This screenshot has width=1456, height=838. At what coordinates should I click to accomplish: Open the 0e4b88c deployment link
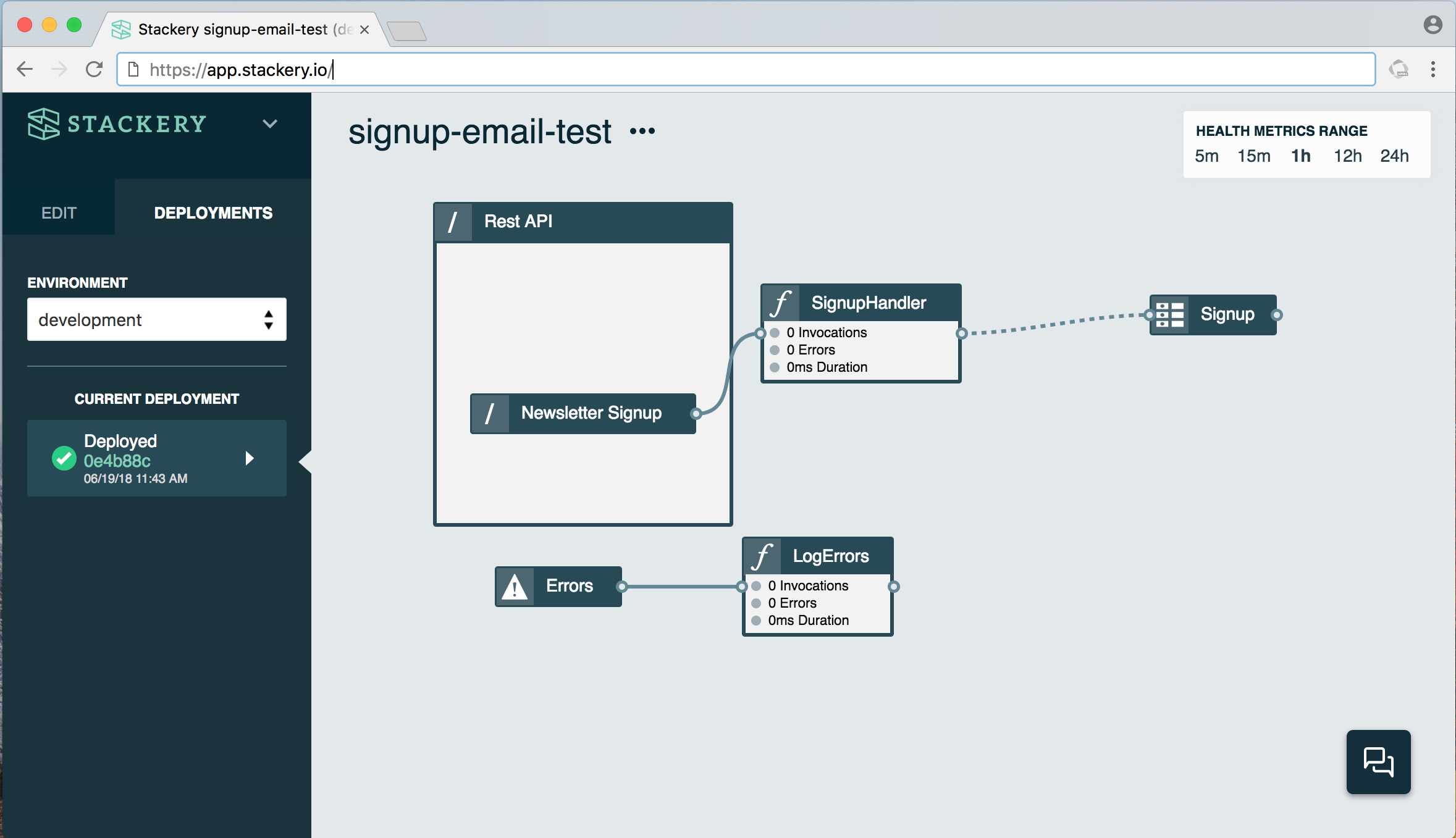pyautogui.click(x=117, y=461)
